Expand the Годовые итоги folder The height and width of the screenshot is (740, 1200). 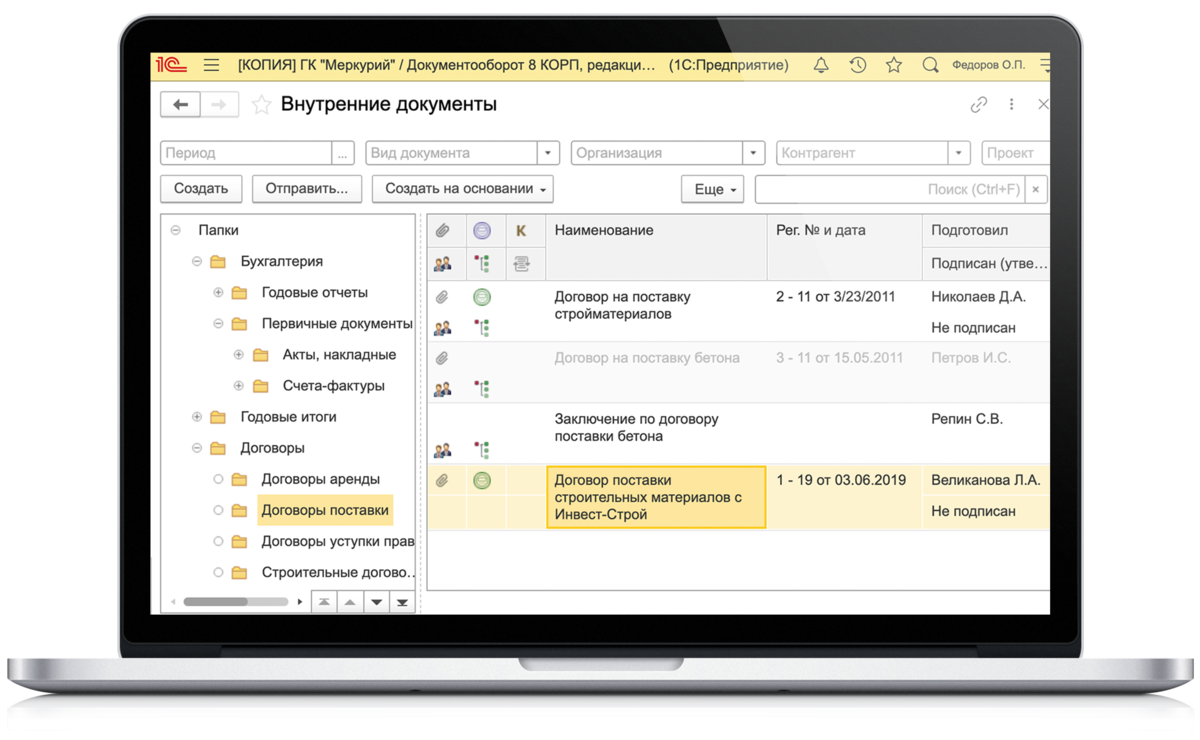[197, 417]
